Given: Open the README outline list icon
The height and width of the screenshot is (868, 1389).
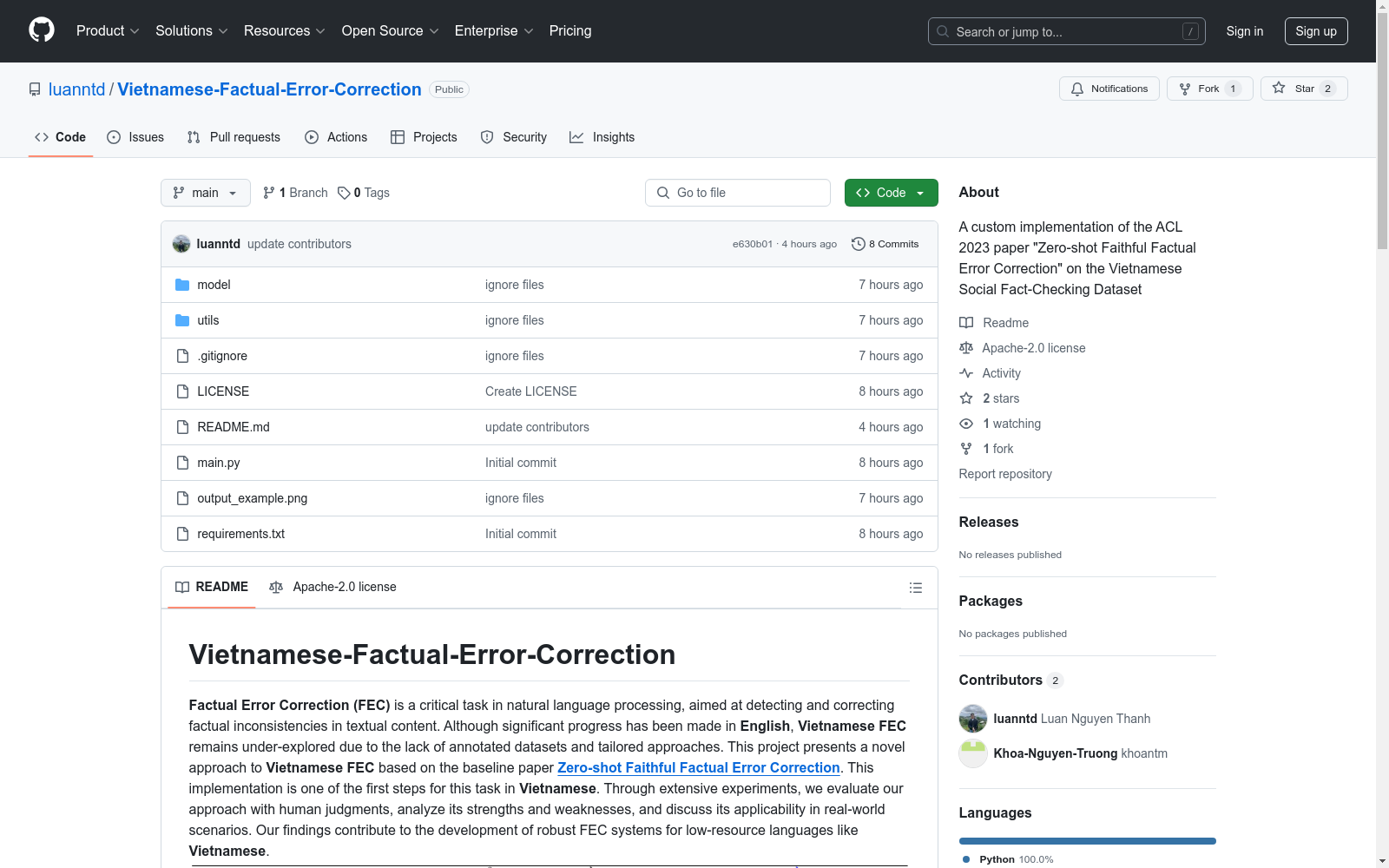Looking at the screenshot, I should coord(916,588).
